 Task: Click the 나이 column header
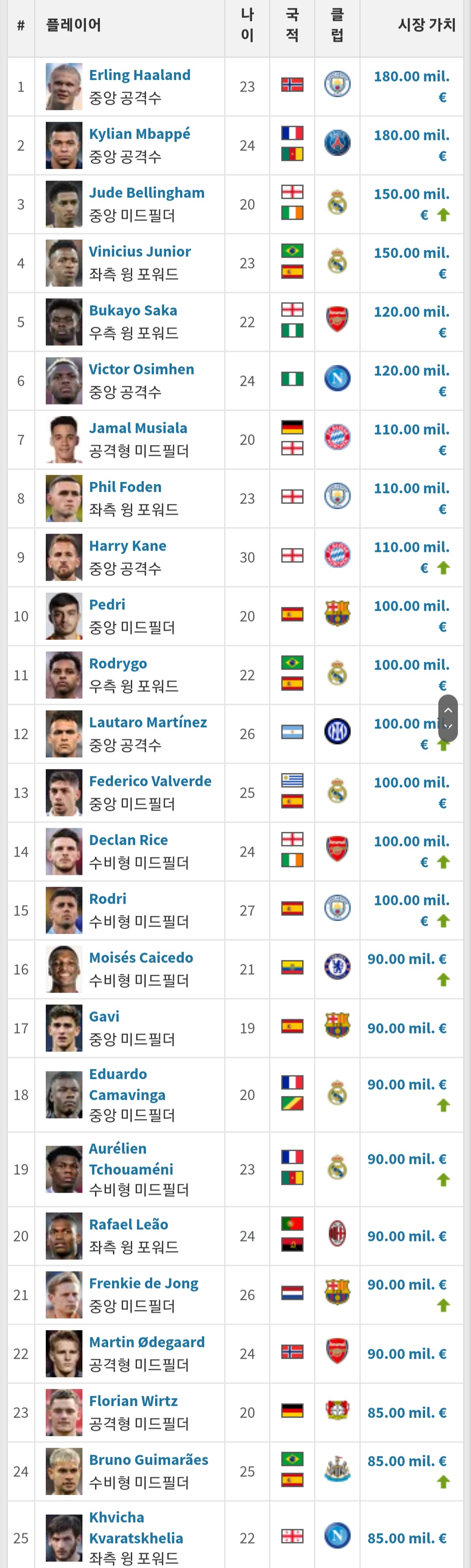[247, 25]
